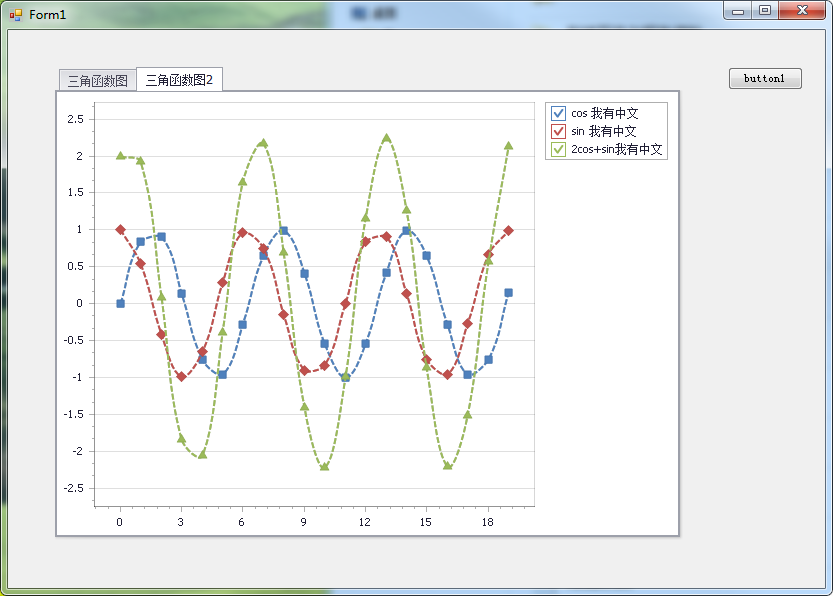Click the green triangle marker at x=7 peak
Viewport: 833px width, 596px height.
tap(264, 143)
